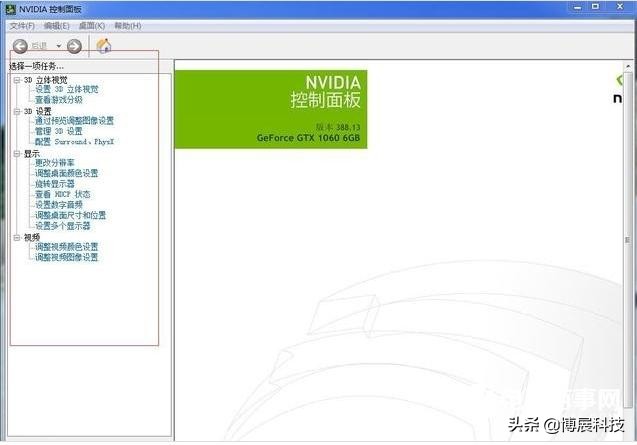Select 调整桌面尺寸和位置 in the tree
This screenshot has height=445, width=637.
71,215
